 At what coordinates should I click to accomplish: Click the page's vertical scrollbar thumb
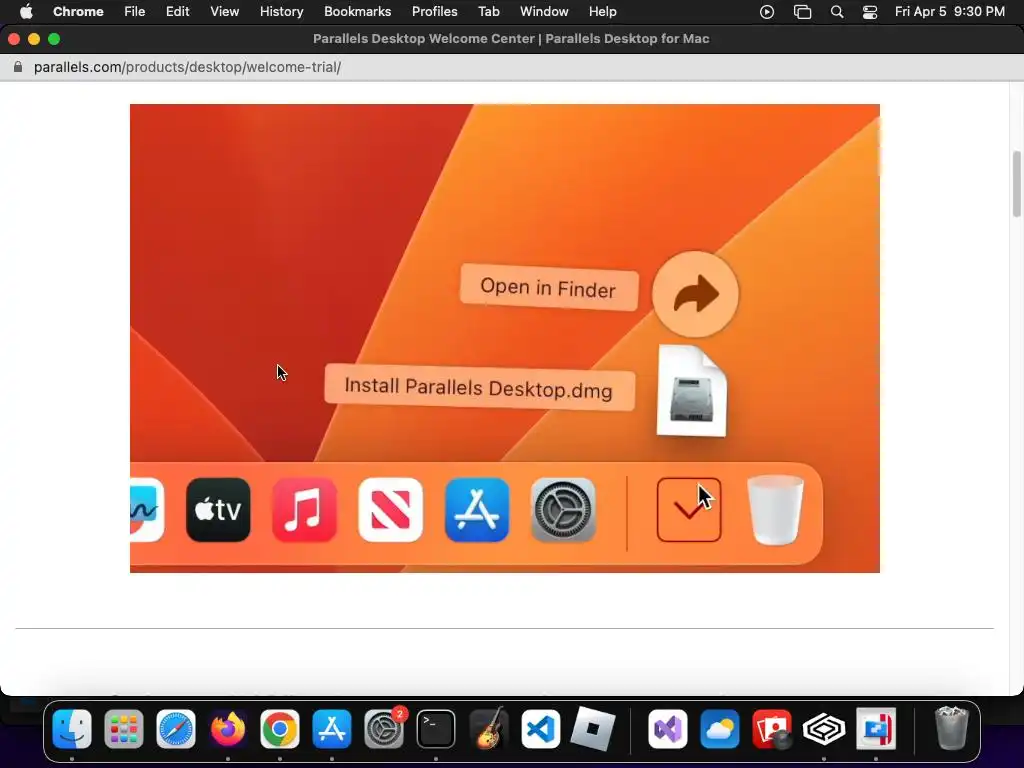tap(1016, 184)
